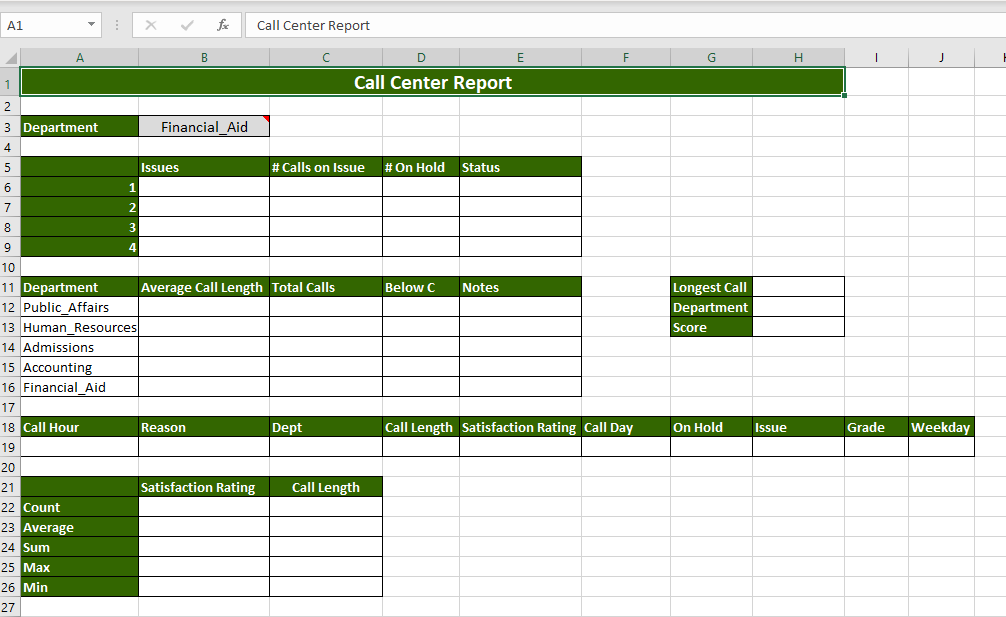Image resolution: width=1006 pixels, height=617 pixels.
Task: Click the Call Center Report title cell
Action: coord(432,82)
